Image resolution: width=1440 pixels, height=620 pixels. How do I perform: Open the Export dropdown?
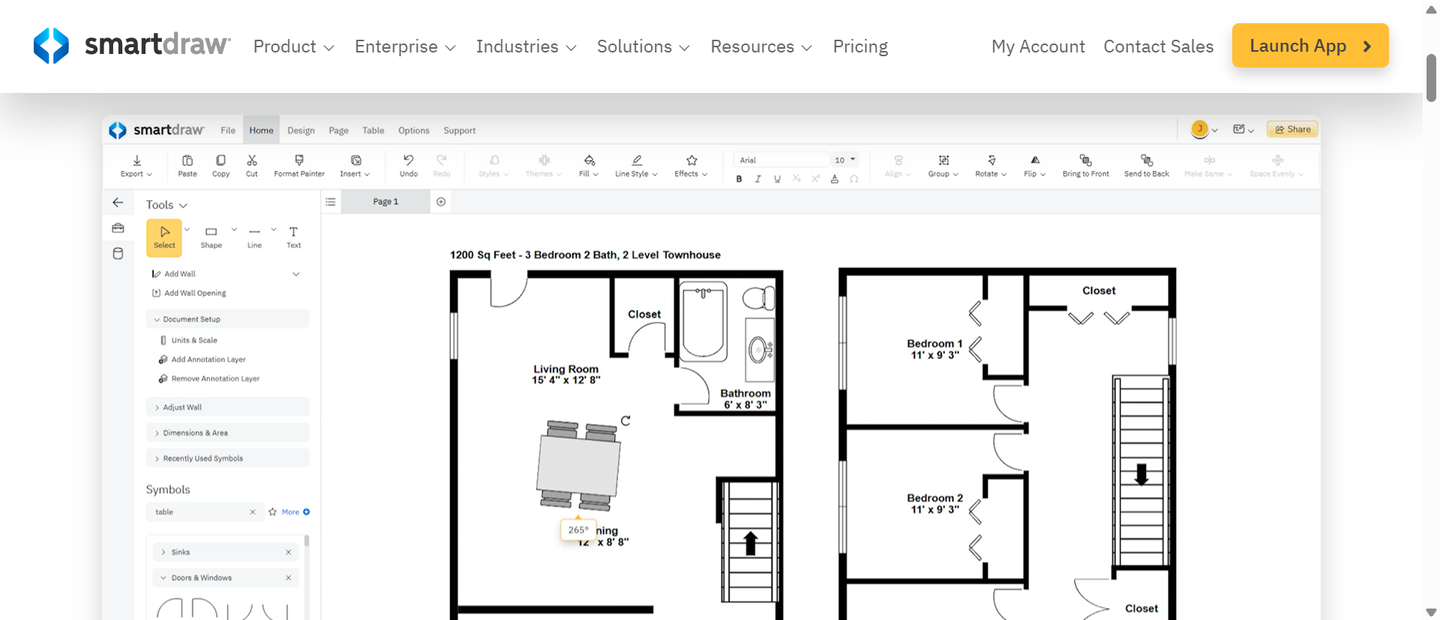[x=136, y=166]
